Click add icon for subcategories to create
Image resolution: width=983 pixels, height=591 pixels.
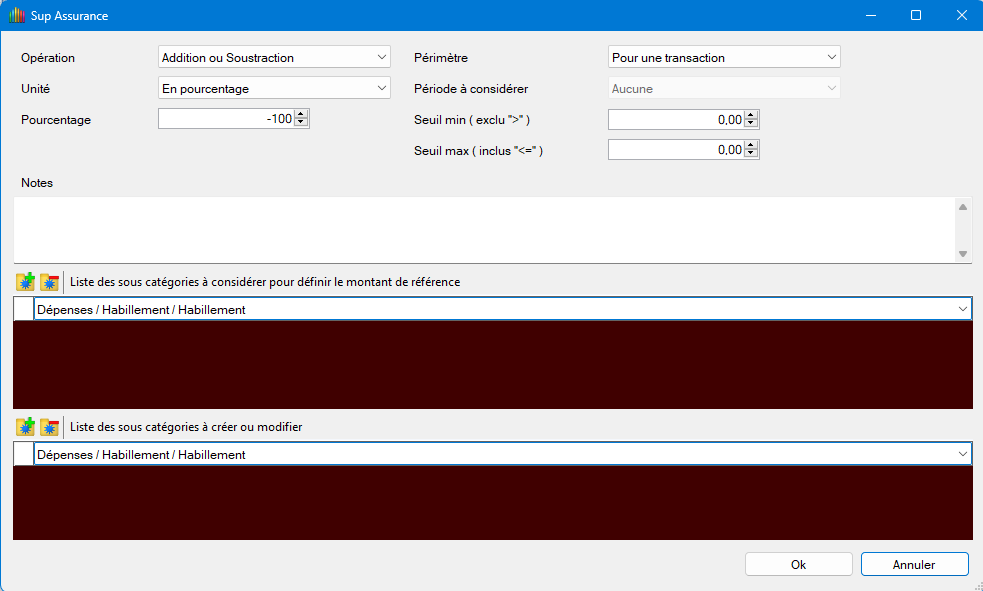coord(26,427)
